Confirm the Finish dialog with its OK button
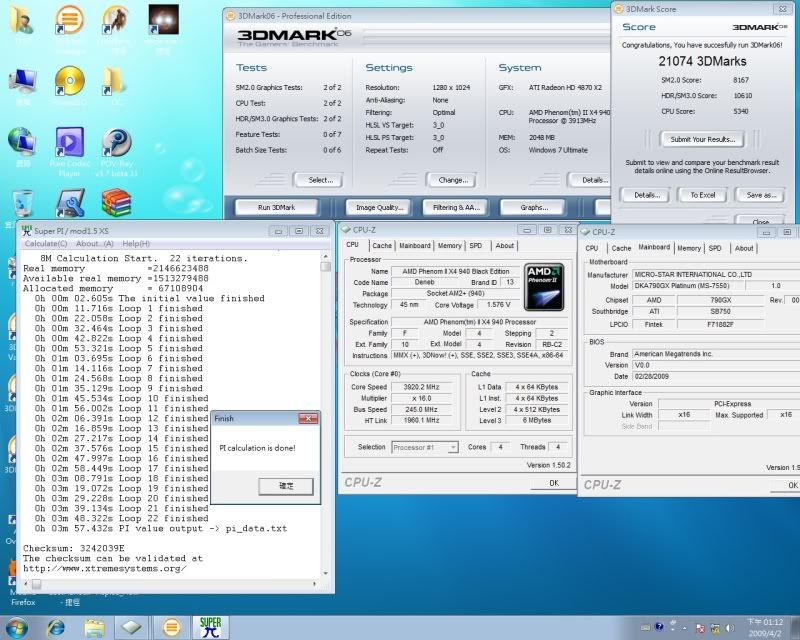Viewport: 800px width, 640px height. point(286,486)
